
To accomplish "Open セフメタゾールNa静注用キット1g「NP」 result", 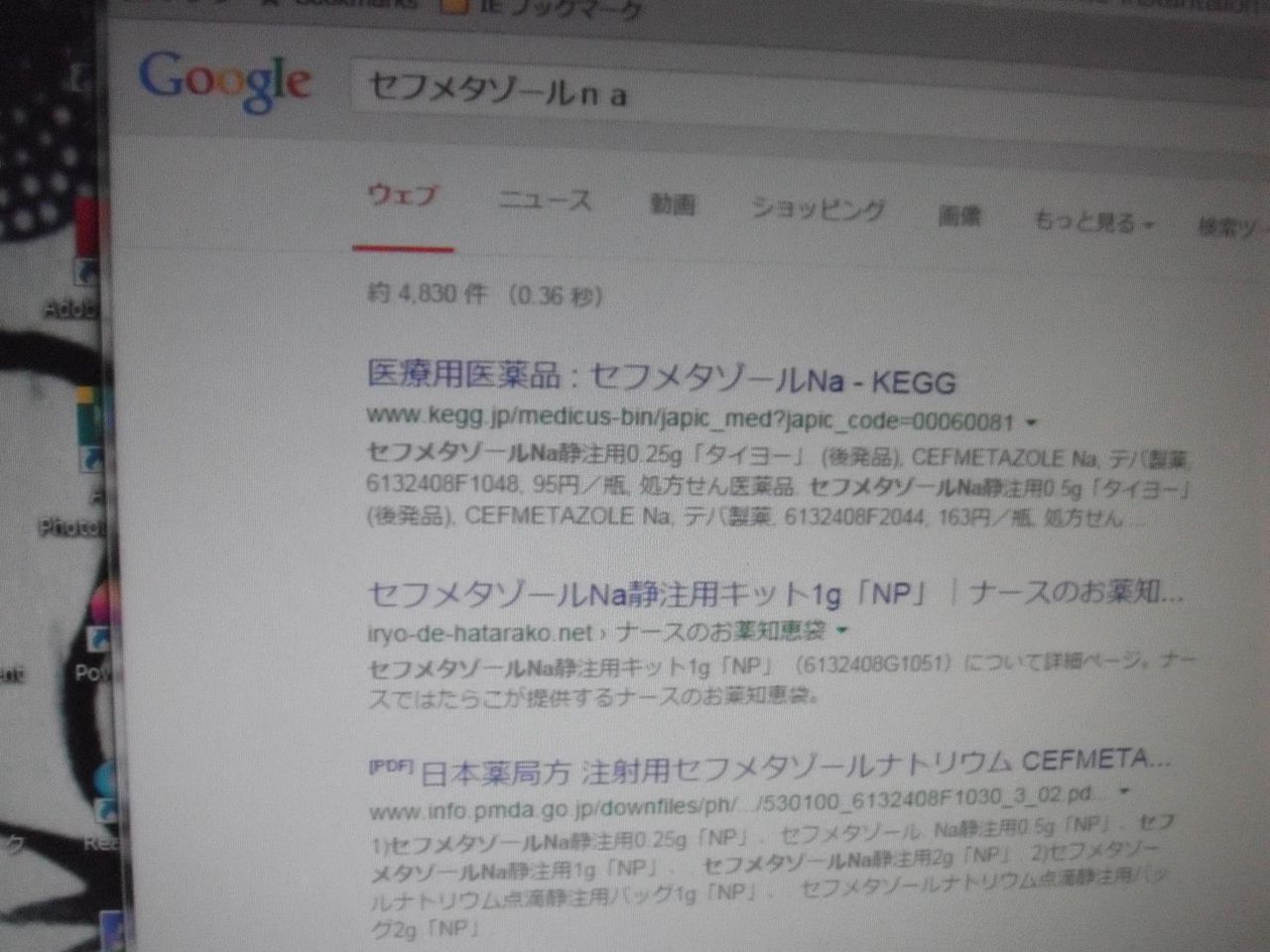I will (x=775, y=594).
